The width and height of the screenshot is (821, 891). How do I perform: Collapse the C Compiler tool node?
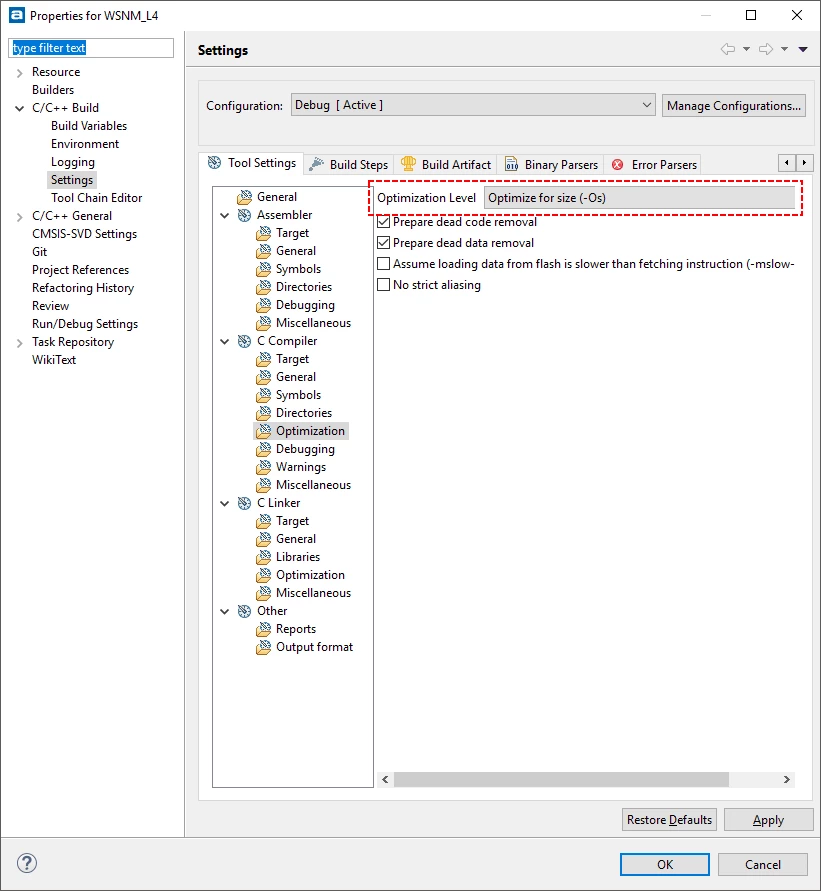(225, 342)
